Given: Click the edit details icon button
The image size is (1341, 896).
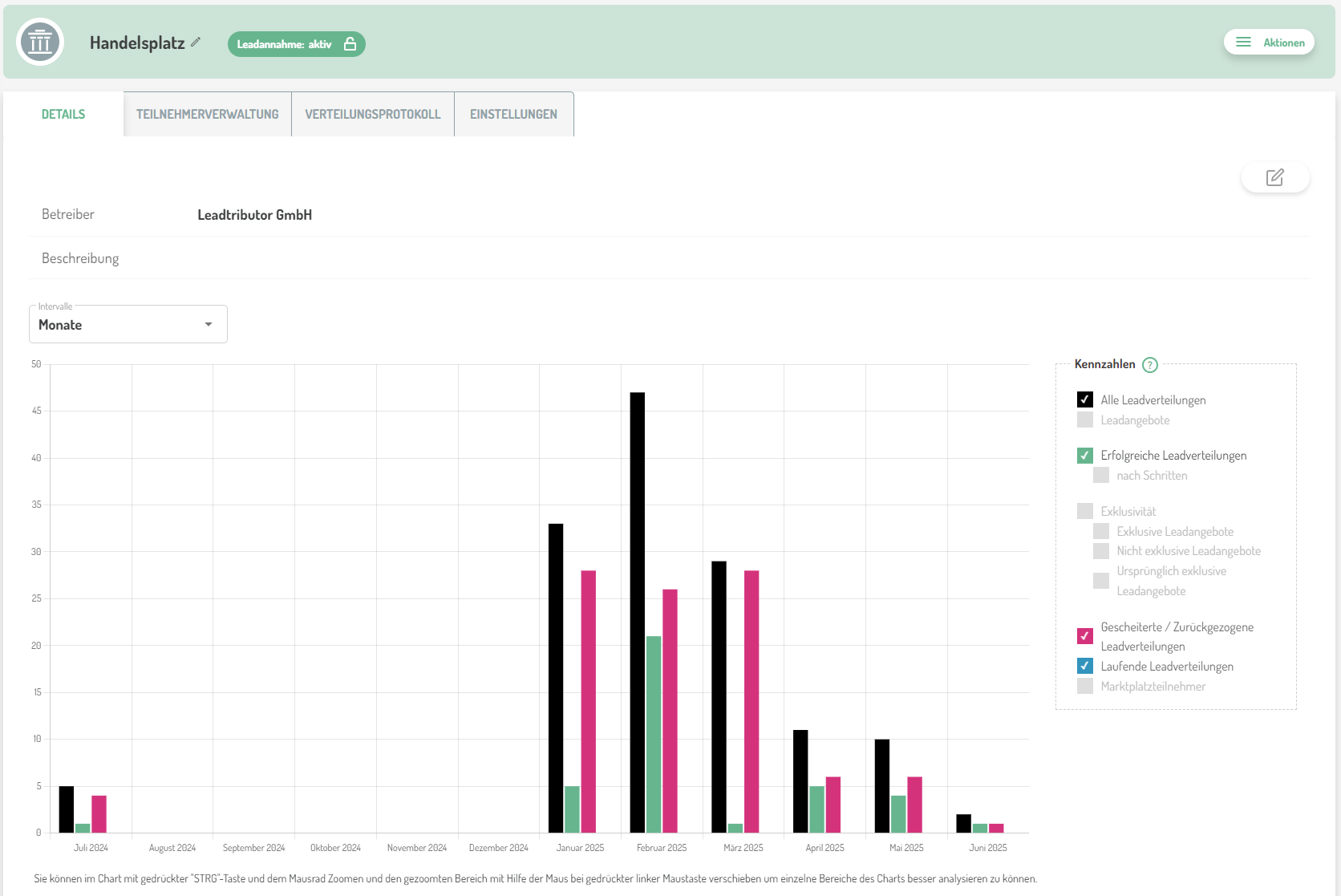Looking at the screenshot, I should [1274, 177].
